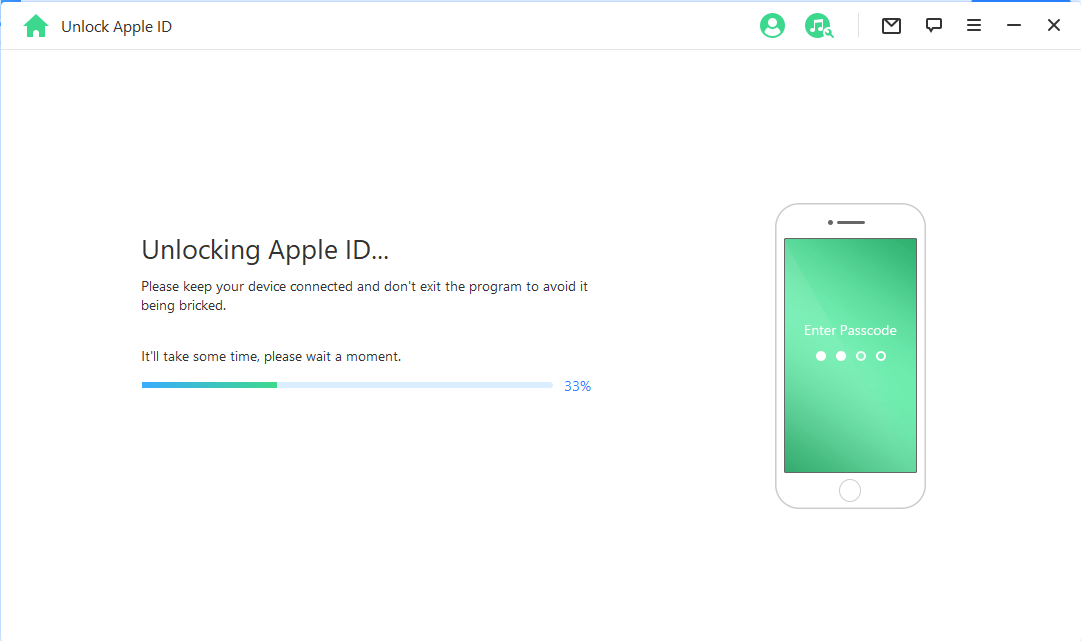Click the green Home icon
1081x641 pixels.
click(36, 25)
